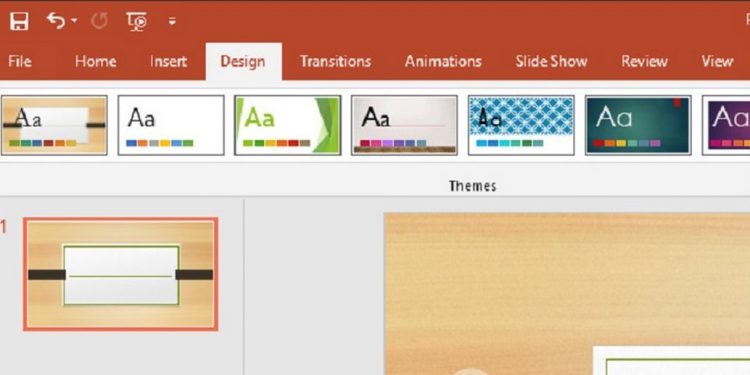The width and height of the screenshot is (750, 375).
Task: Choose the plain white Office theme
Action: (171, 125)
